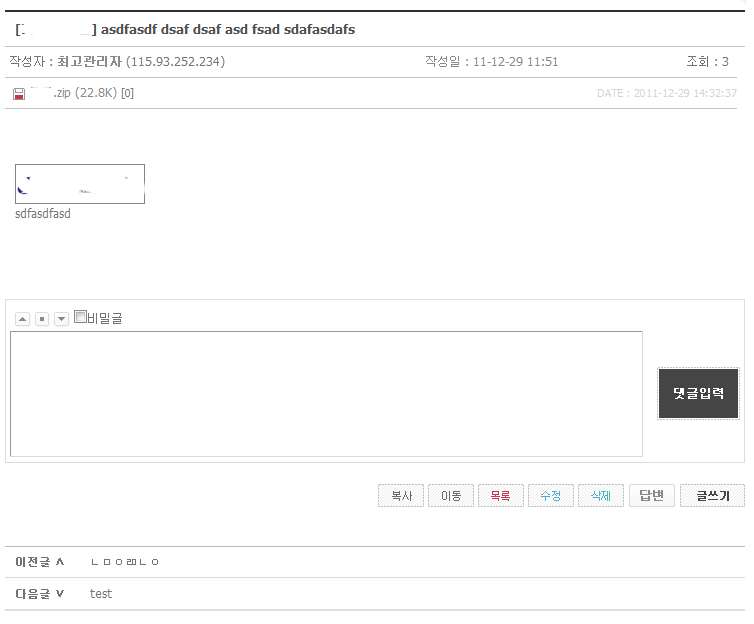
Task: Click the floppy disk attachment icon
Action: [x=19, y=94]
